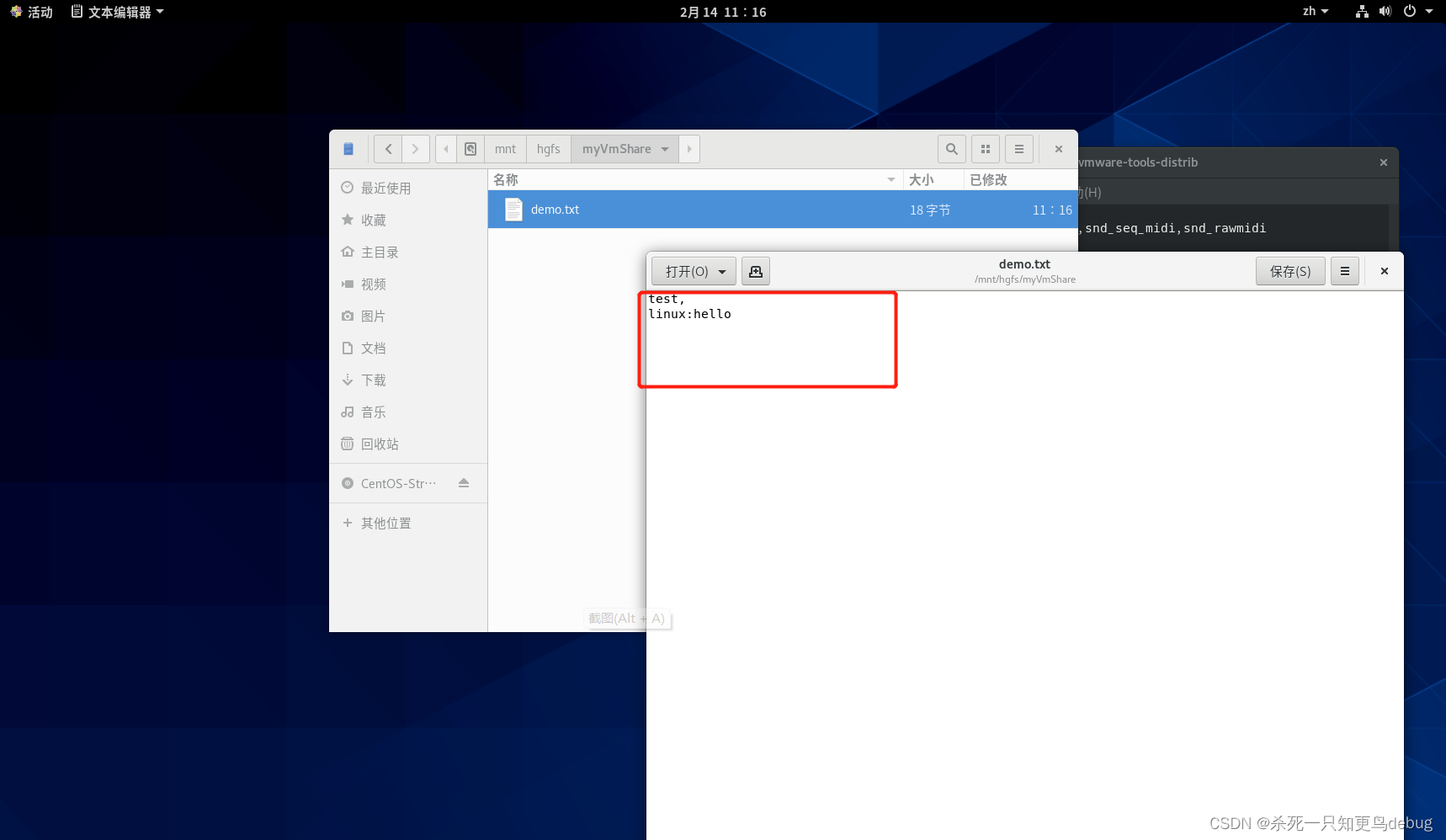Open the text editor hamburger menu
This screenshot has width=1446, height=840.
pyautogui.click(x=1345, y=272)
